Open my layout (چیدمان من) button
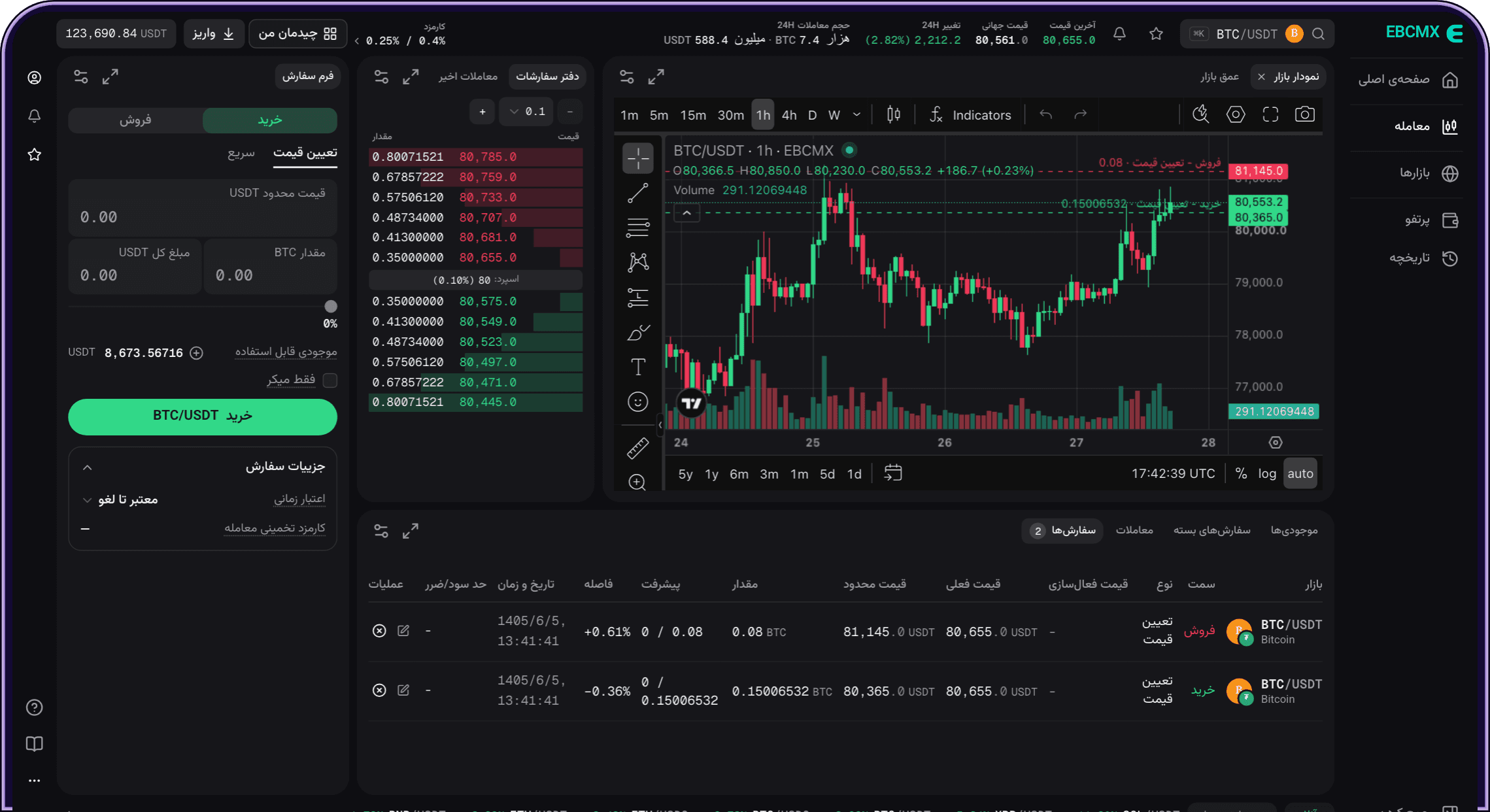1490x812 pixels. click(x=297, y=33)
